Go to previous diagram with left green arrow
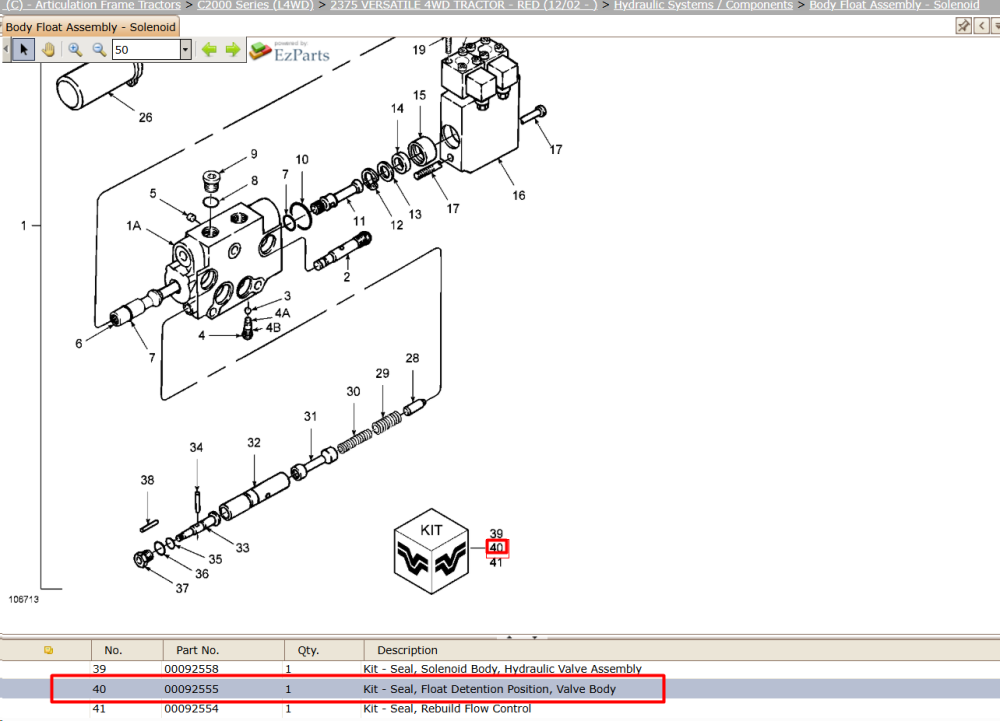The height and width of the screenshot is (721, 1000). (x=209, y=50)
